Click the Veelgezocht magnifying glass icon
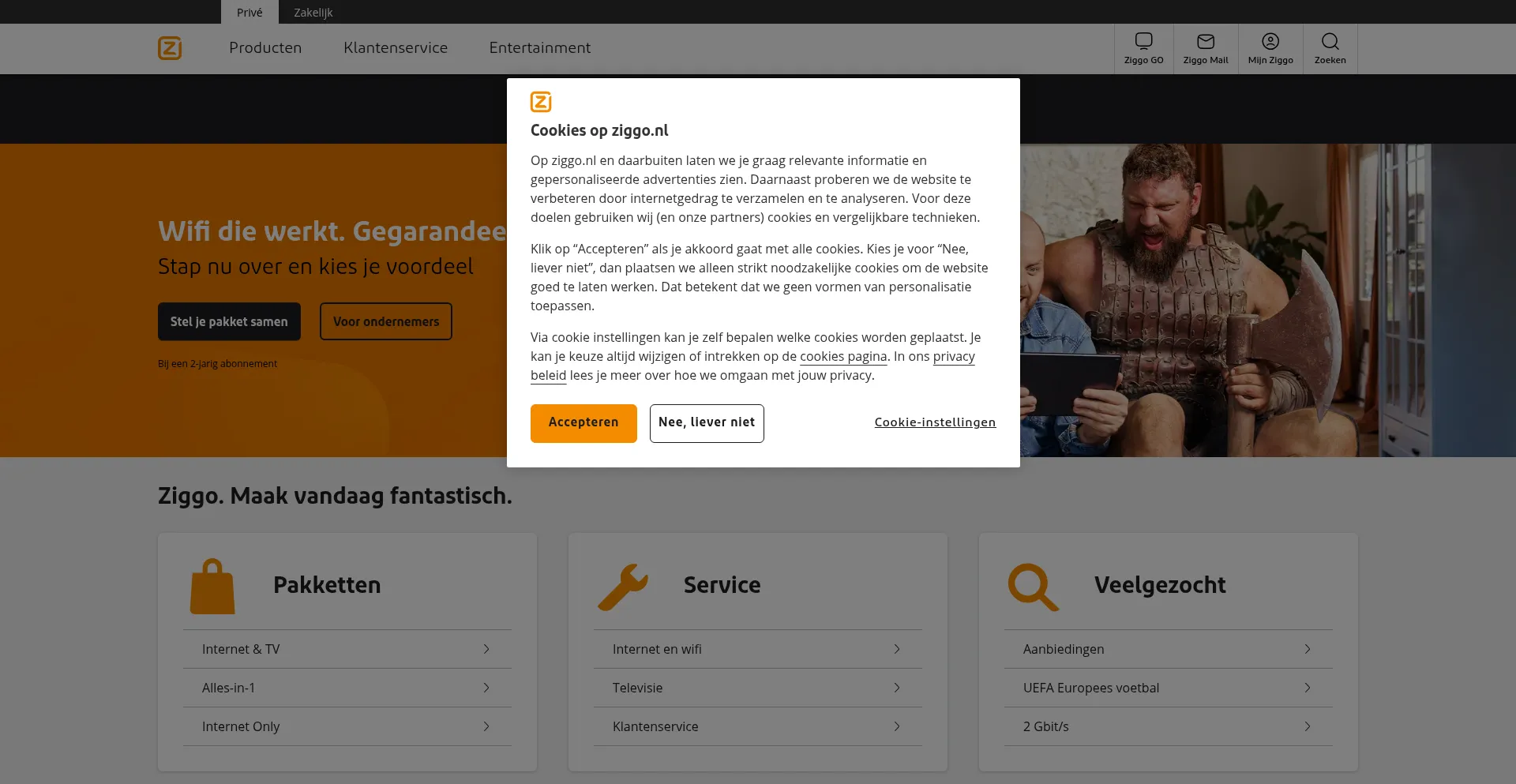The width and height of the screenshot is (1516, 784). pos(1033,587)
